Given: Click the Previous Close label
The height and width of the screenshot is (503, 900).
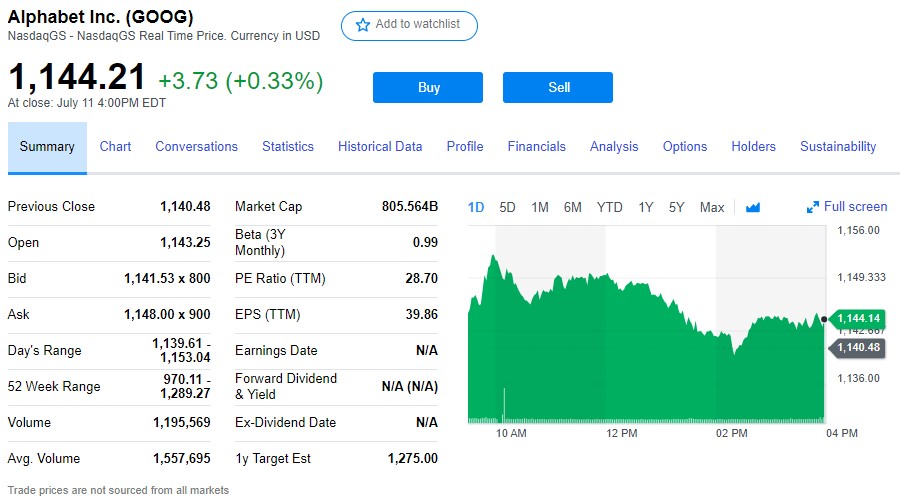Looking at the screenshot, I should point(51,207).
